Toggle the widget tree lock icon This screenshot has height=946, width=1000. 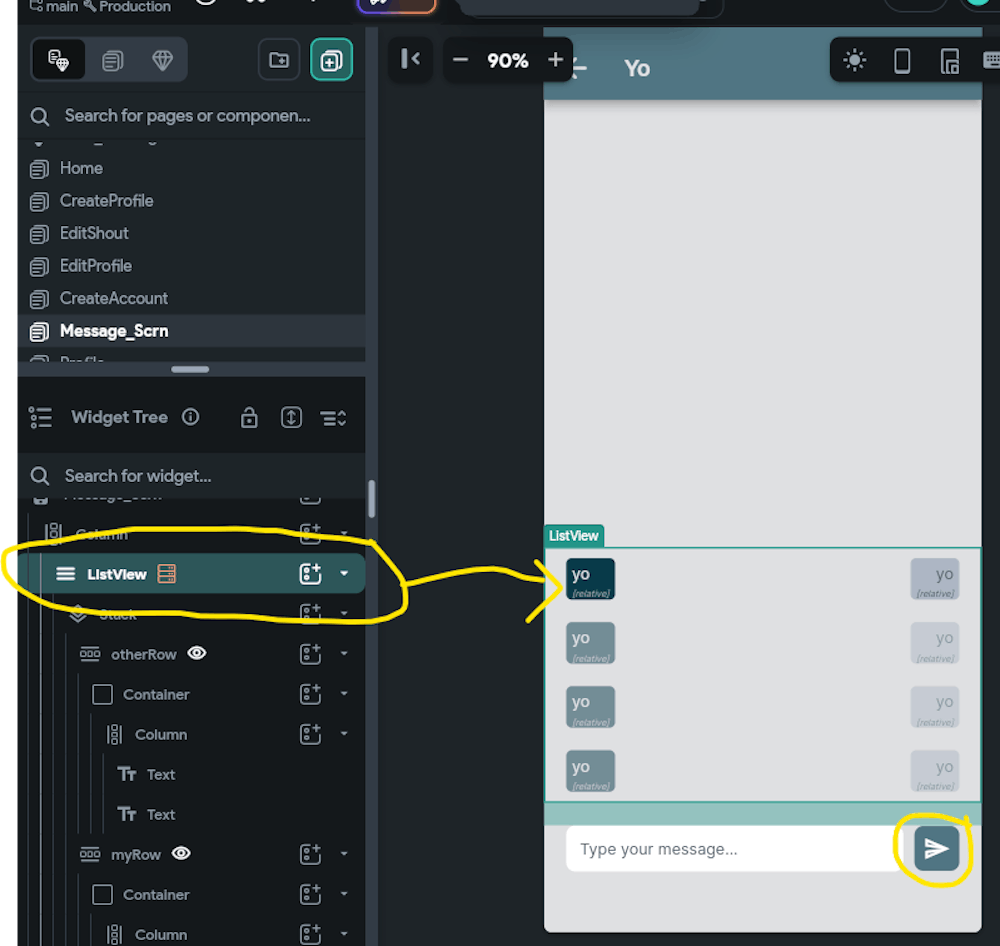click(249, 418)
